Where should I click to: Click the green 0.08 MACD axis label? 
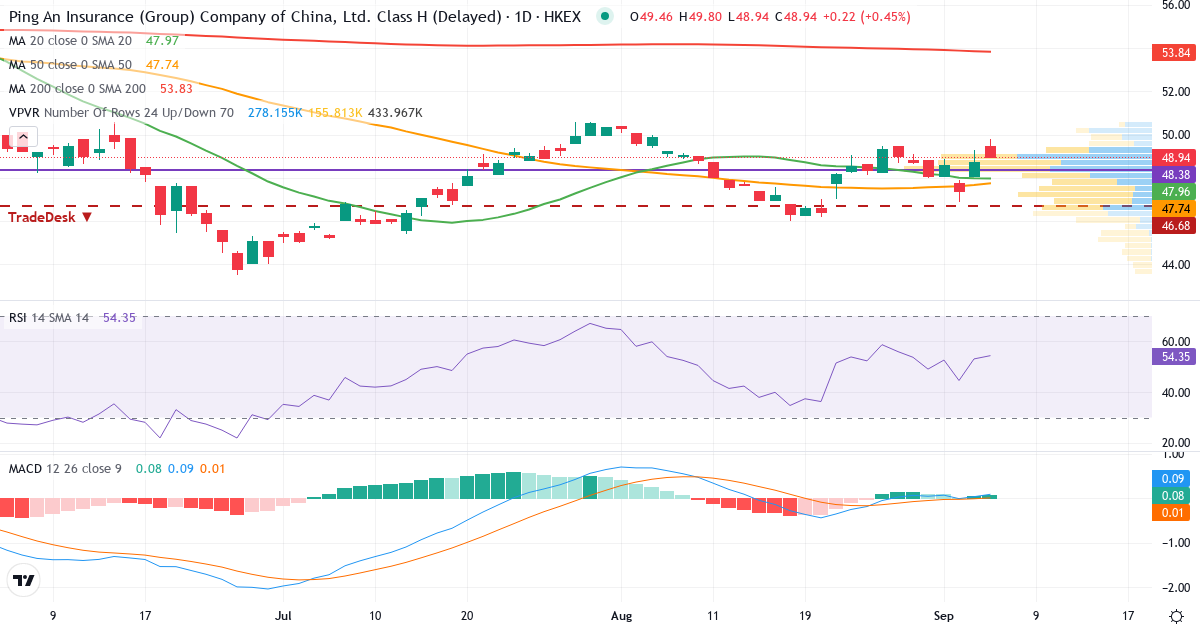coord(1171,496)
